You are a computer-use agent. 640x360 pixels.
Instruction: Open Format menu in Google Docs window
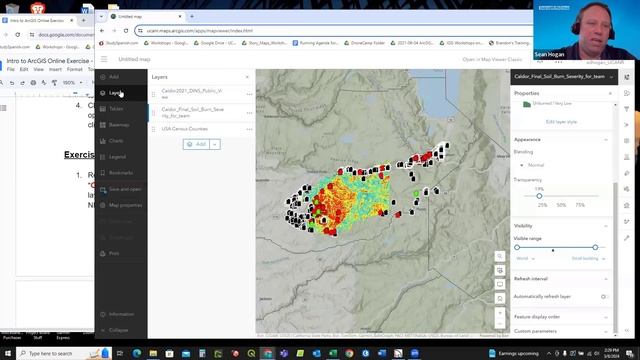point(74,69)
